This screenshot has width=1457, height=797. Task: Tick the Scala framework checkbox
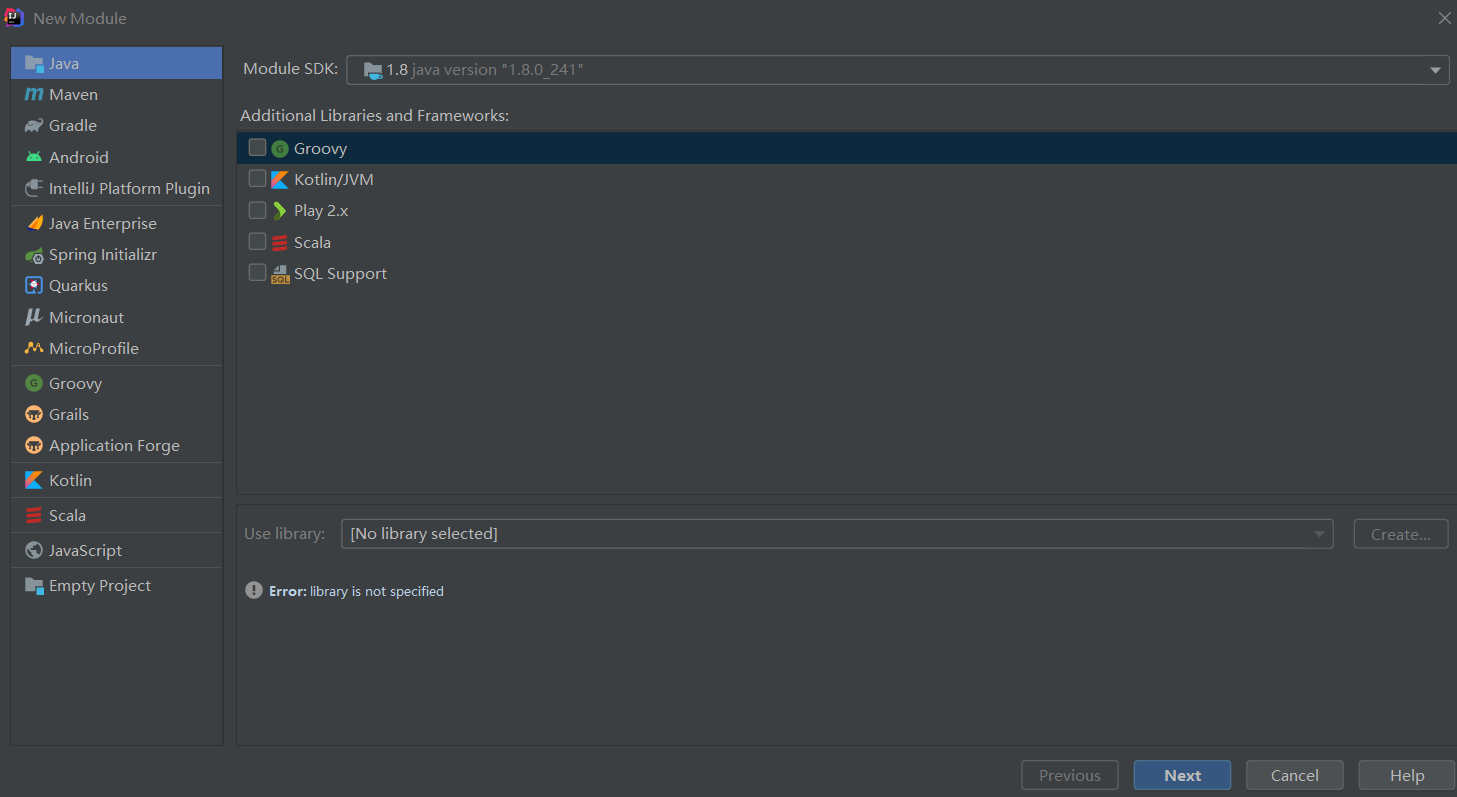pos(257,241)
